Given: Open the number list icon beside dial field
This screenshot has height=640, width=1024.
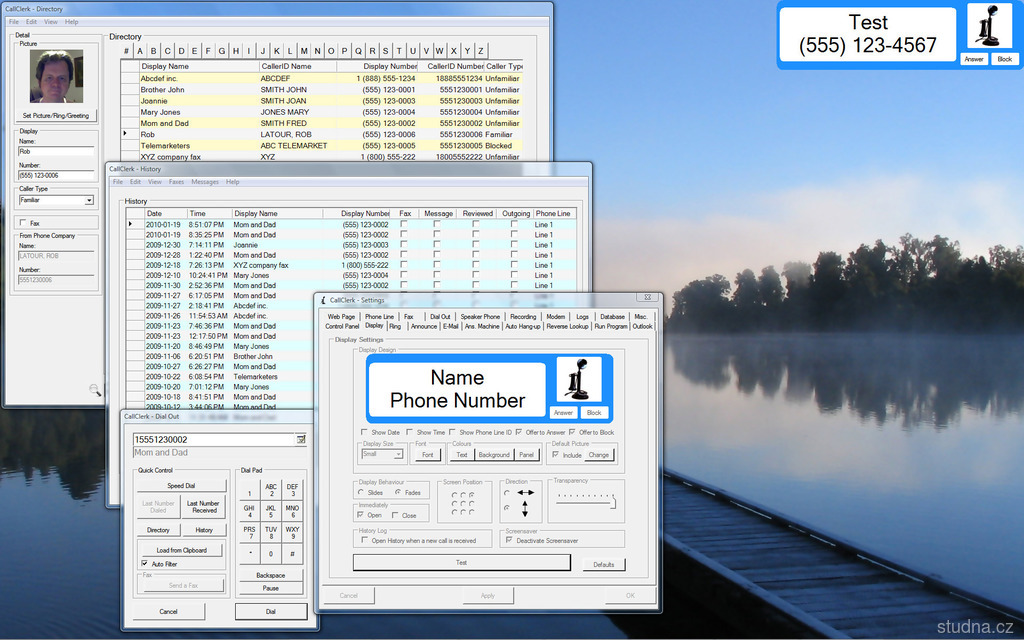Looking at the screenshot, I should (300, 439).
